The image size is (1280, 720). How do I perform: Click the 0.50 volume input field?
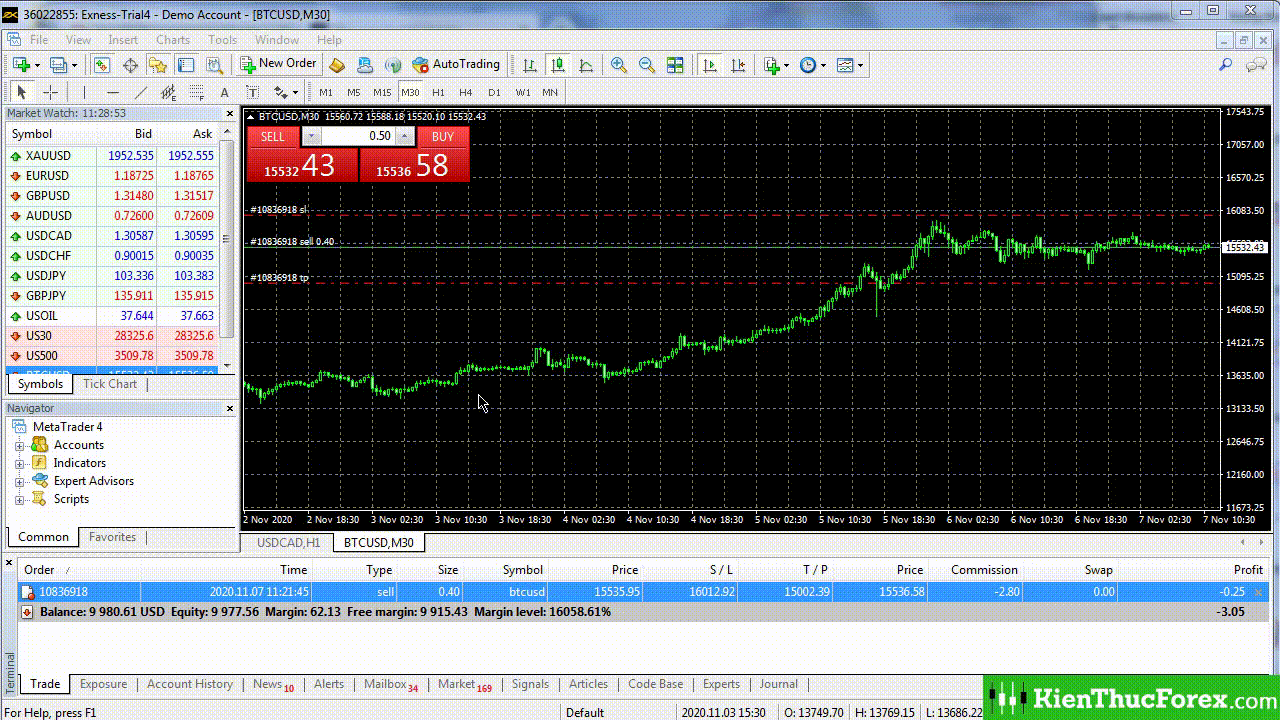coord(358,136)
